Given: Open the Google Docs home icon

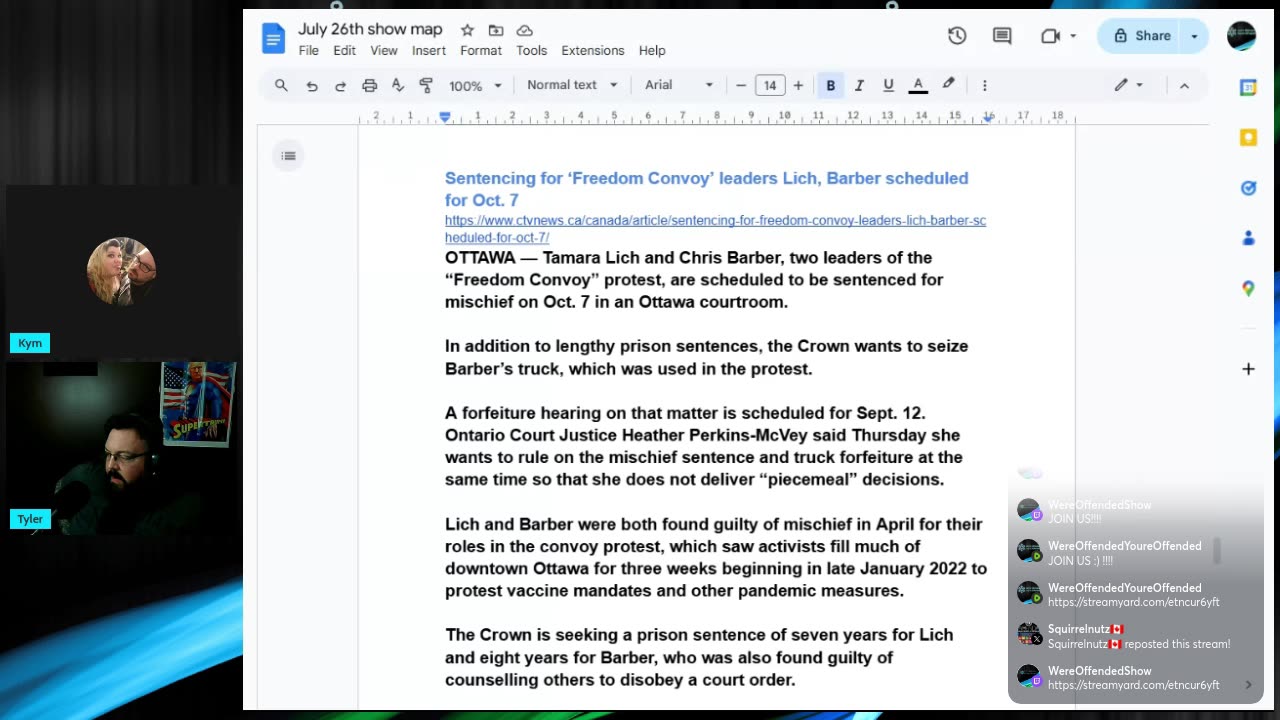Looking at the screenshot, I should [273, 38].
